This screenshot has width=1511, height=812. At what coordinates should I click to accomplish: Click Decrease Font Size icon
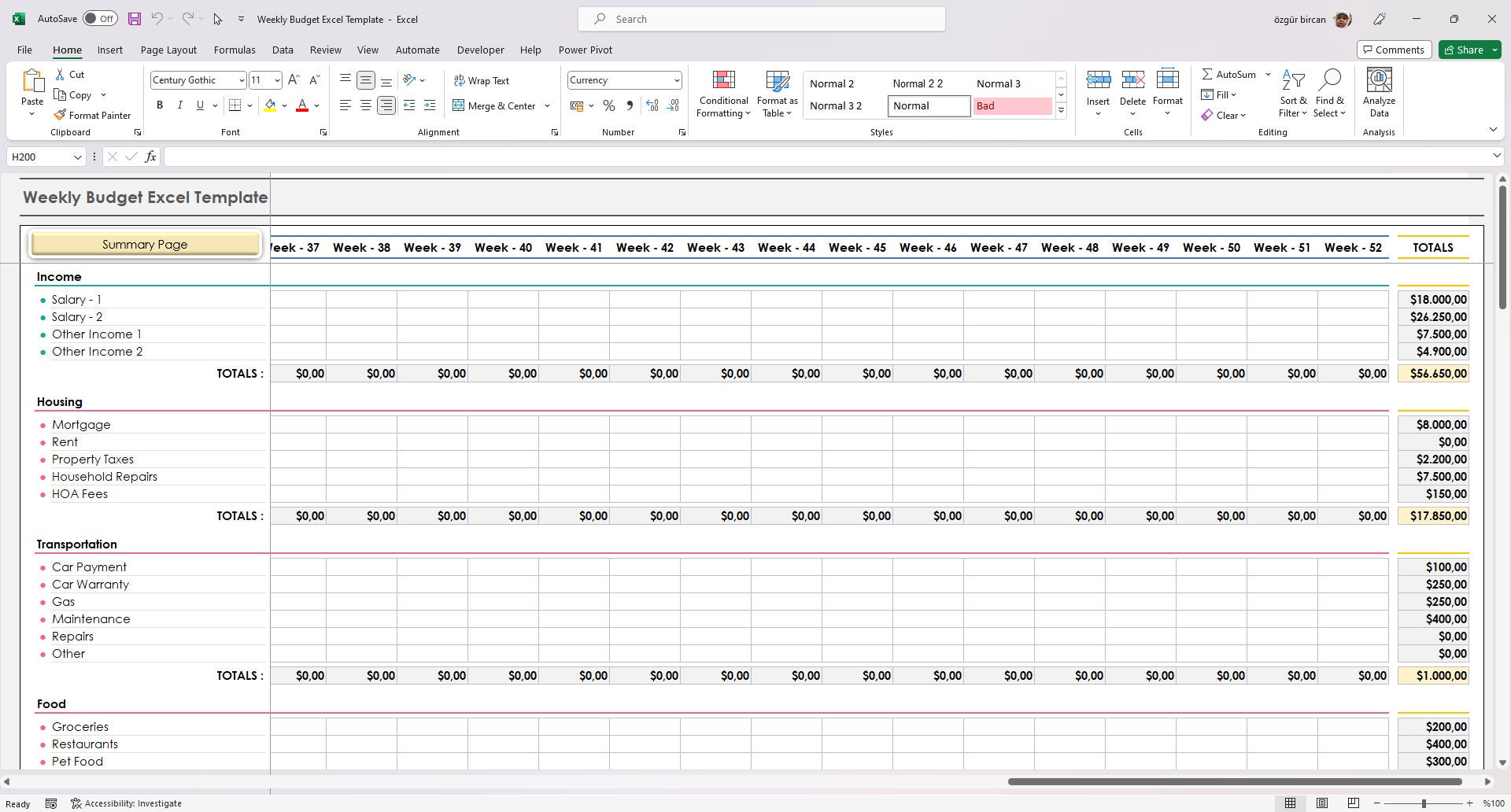(x=314, y=80)
